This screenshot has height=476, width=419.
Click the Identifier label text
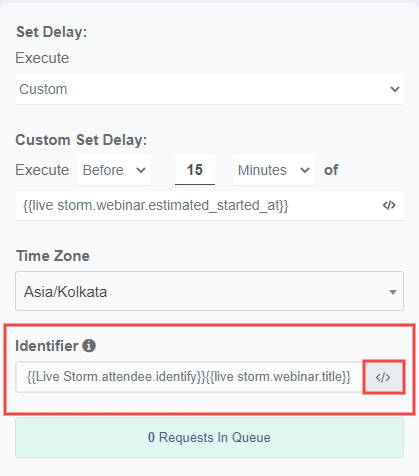point(47,346)
